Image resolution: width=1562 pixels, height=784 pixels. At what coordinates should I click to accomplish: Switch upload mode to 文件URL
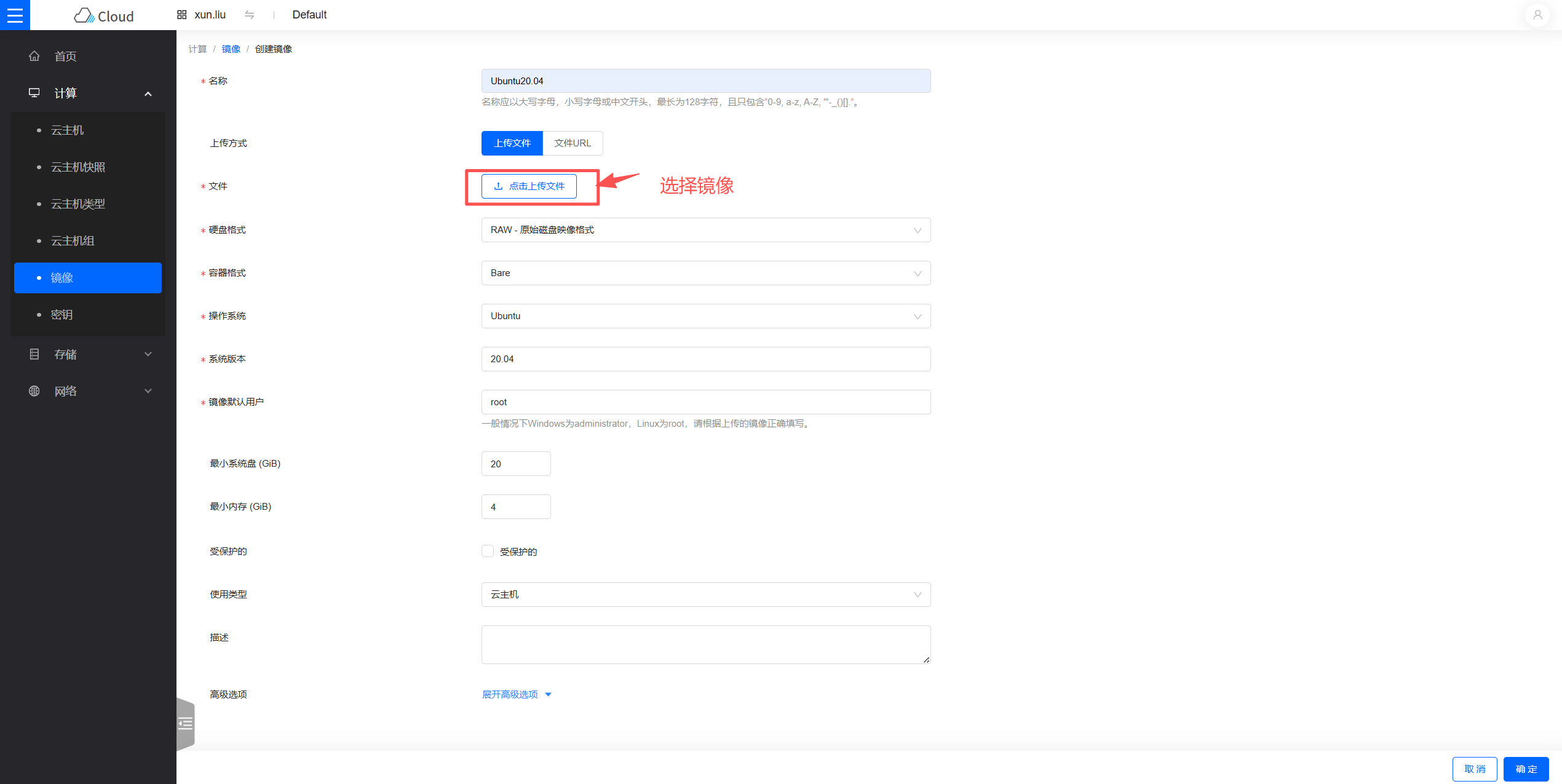point(572,143)
